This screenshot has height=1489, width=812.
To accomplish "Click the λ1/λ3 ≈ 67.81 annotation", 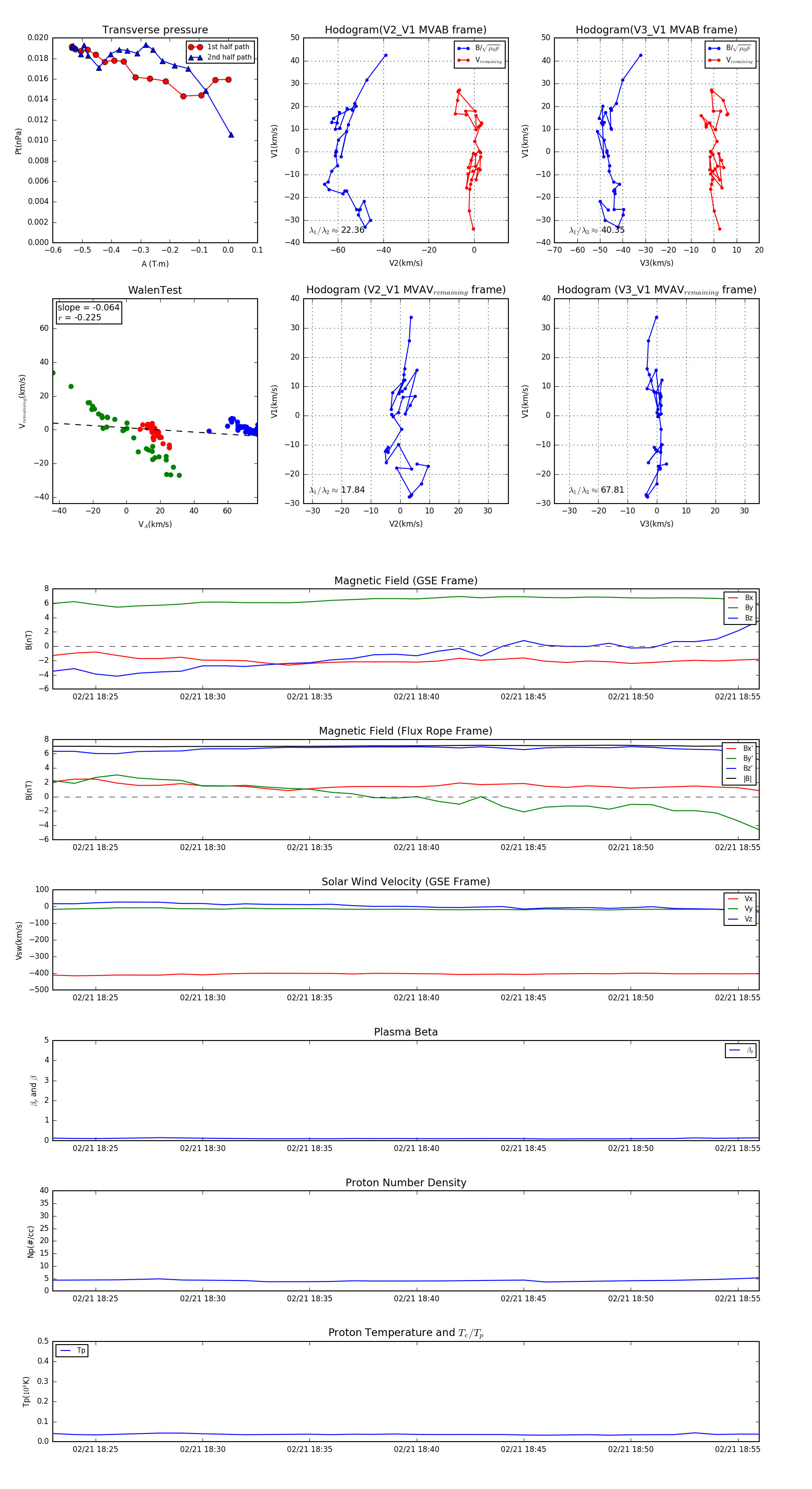I will pos(596,490).
